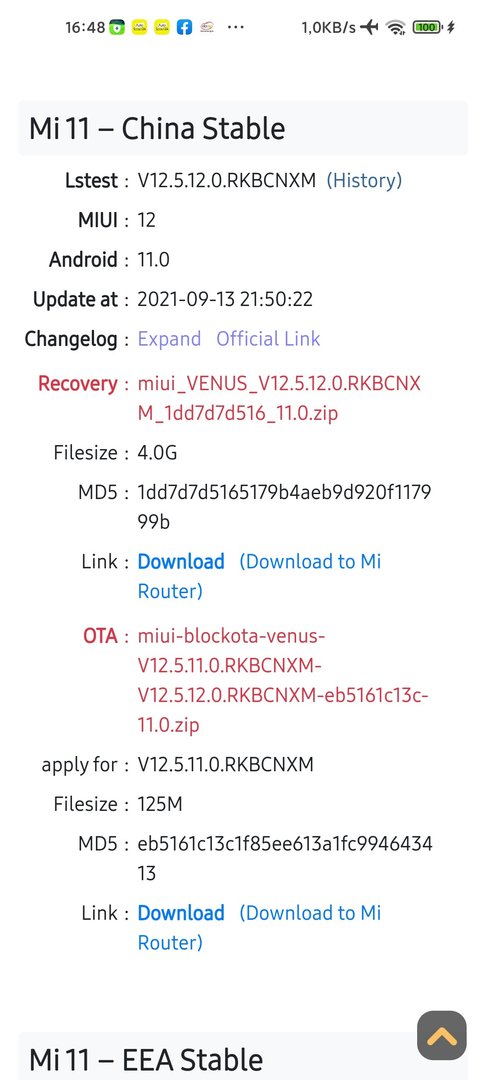Download the Recovery ROM file
486x1080 pixels.
point(181,561)
